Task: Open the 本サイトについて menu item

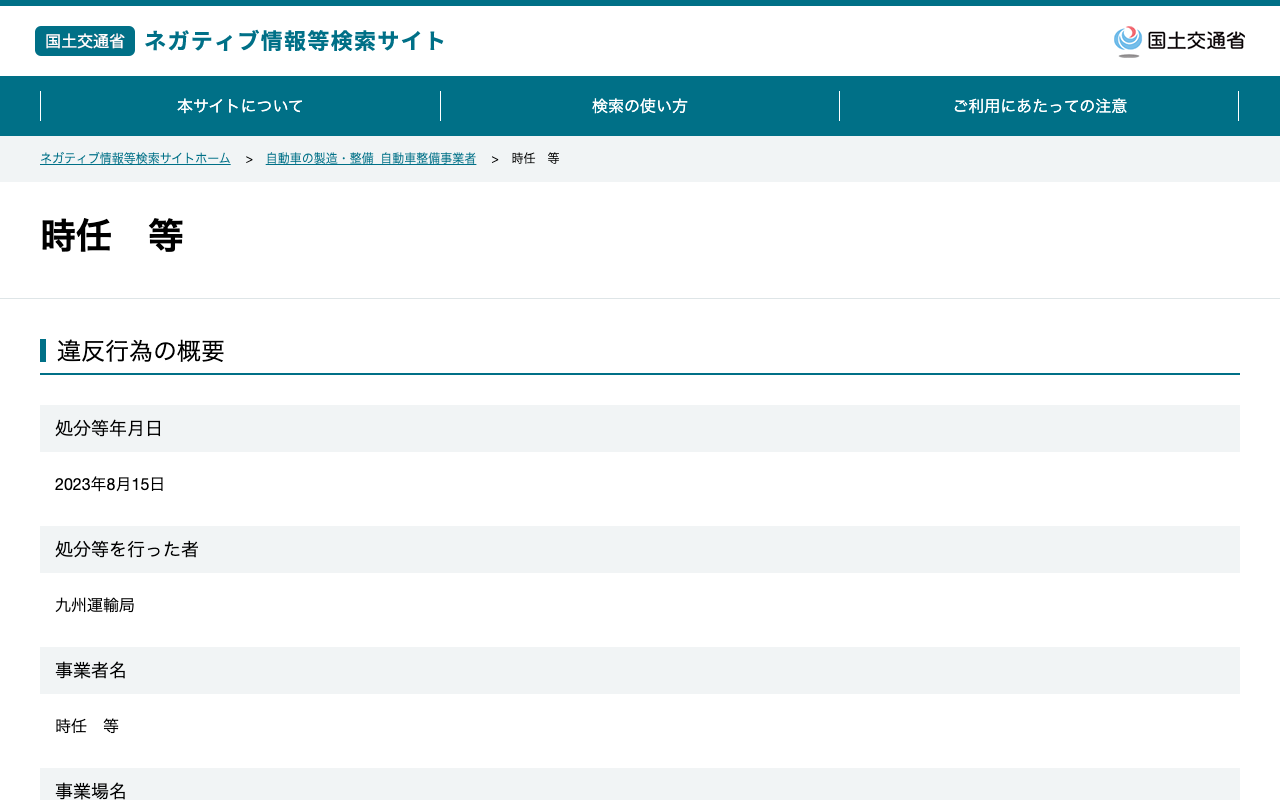Action: [x=240, y=106]
